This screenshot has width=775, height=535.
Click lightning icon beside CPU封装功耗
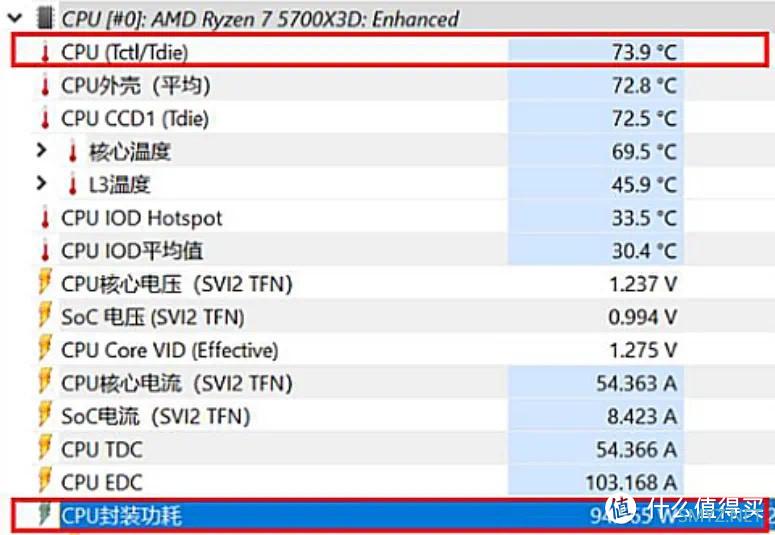(45, 514)
